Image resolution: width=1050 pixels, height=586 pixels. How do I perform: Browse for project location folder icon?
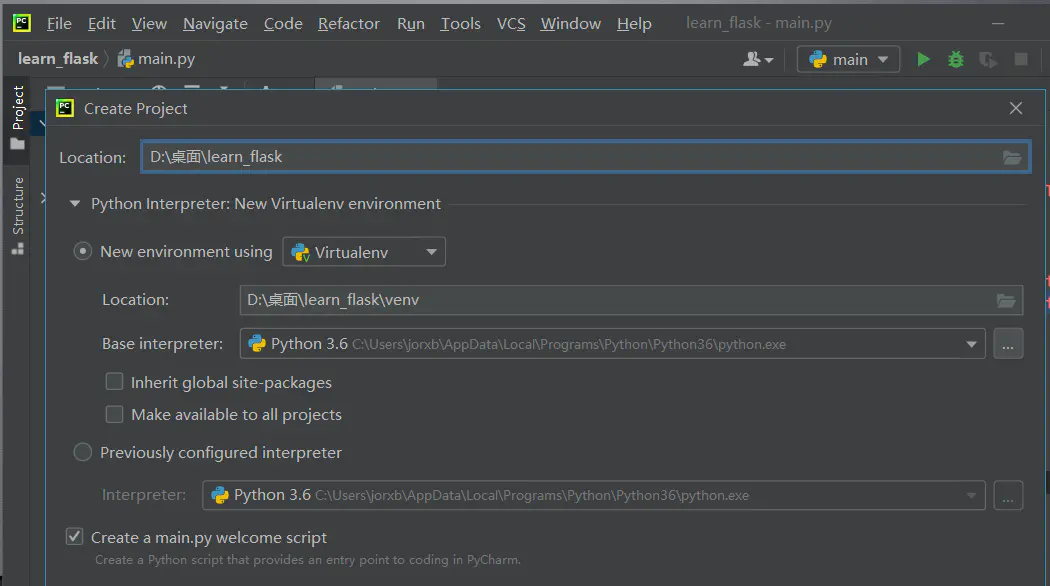click(1012, 157)
